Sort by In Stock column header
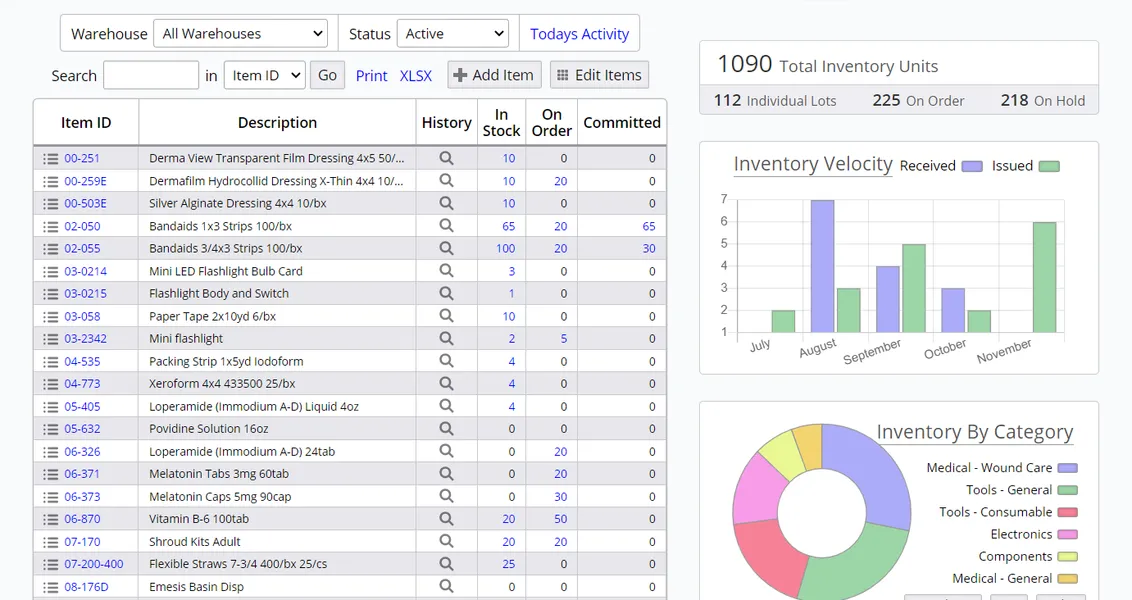The width and height of the screenshot is (1132, 600). coord(501,123)
